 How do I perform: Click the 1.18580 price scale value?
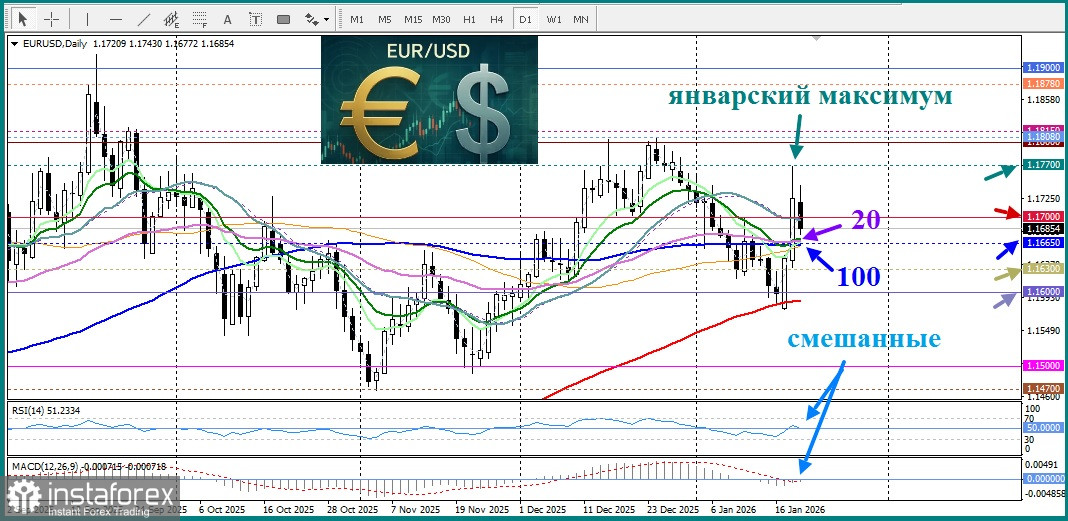[x=1043, y=99]
